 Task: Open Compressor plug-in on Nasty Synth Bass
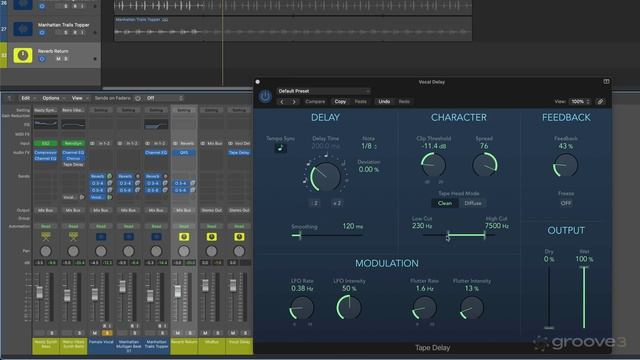46,153
